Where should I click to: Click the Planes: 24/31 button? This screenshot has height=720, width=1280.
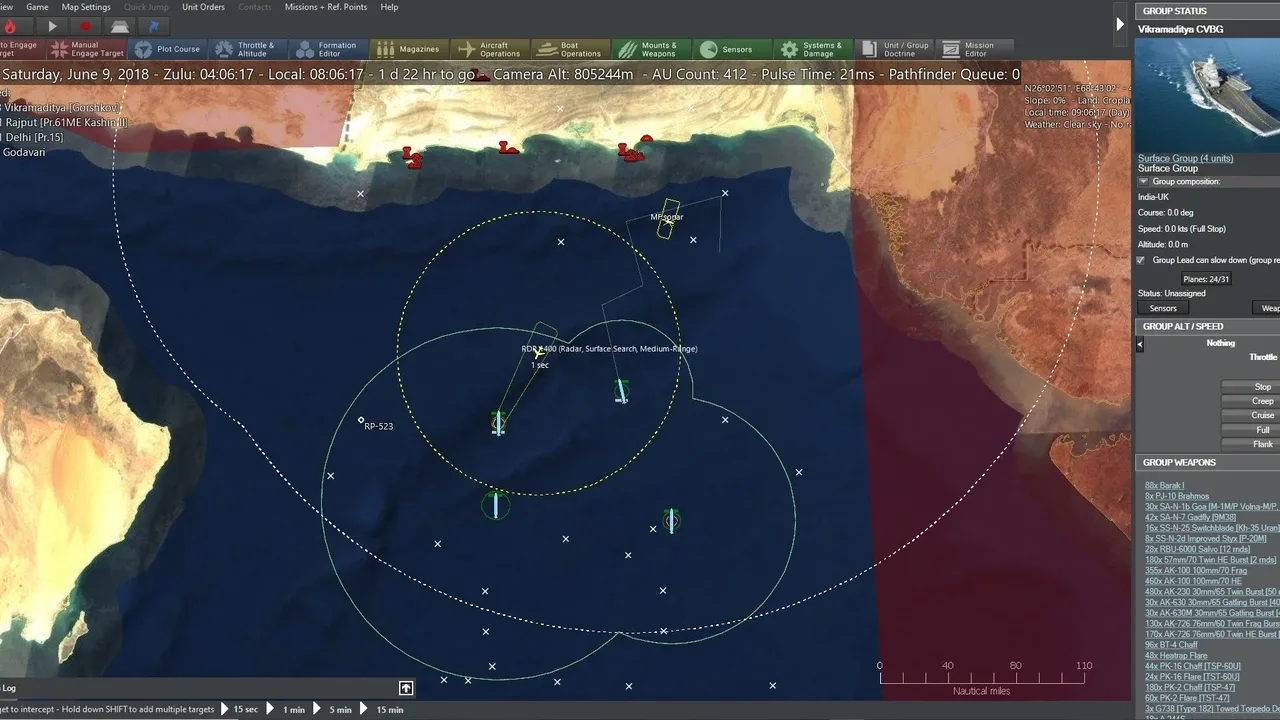tap(1205, 279)
